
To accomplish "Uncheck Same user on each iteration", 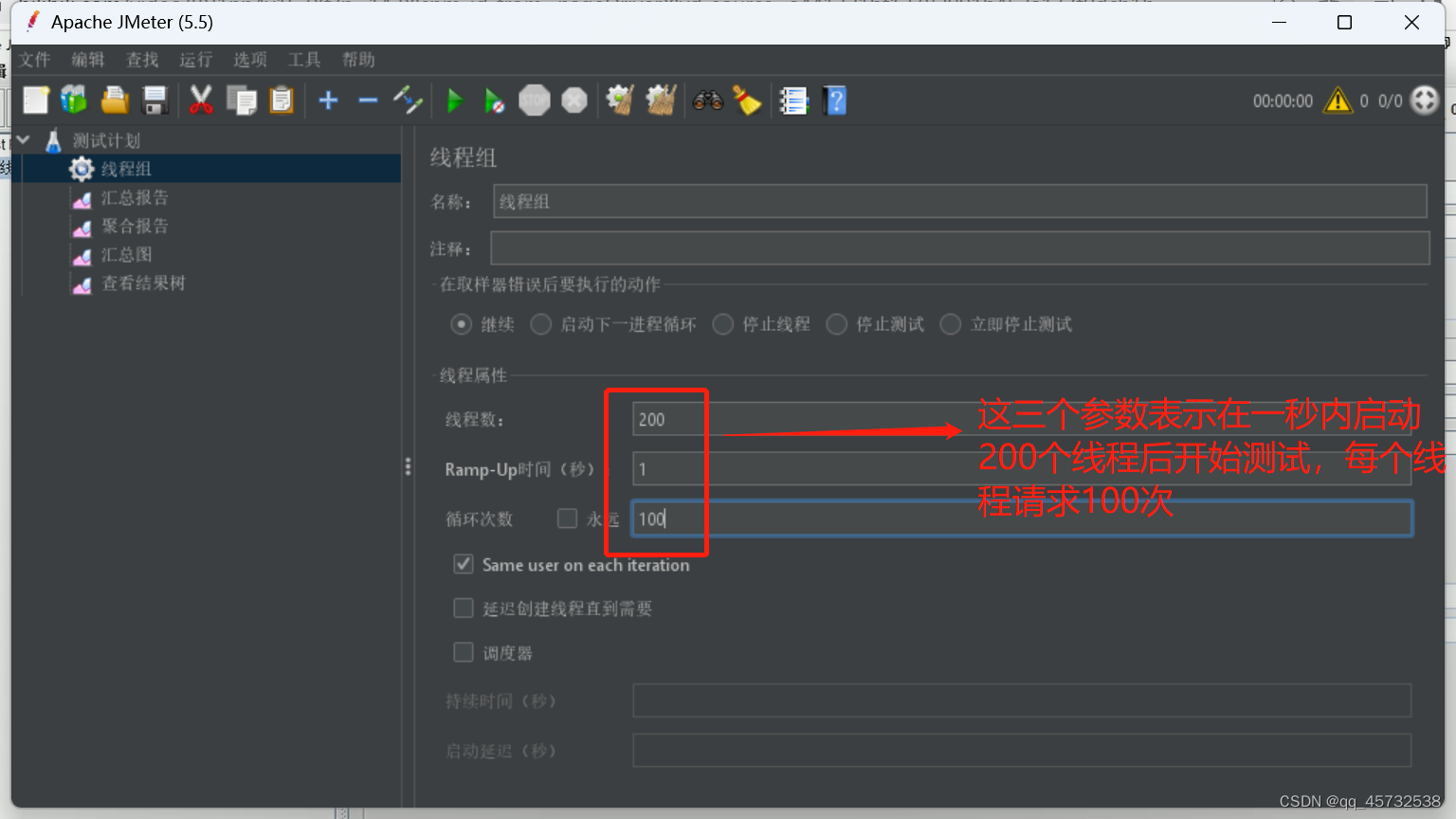I will click(463, 564).
